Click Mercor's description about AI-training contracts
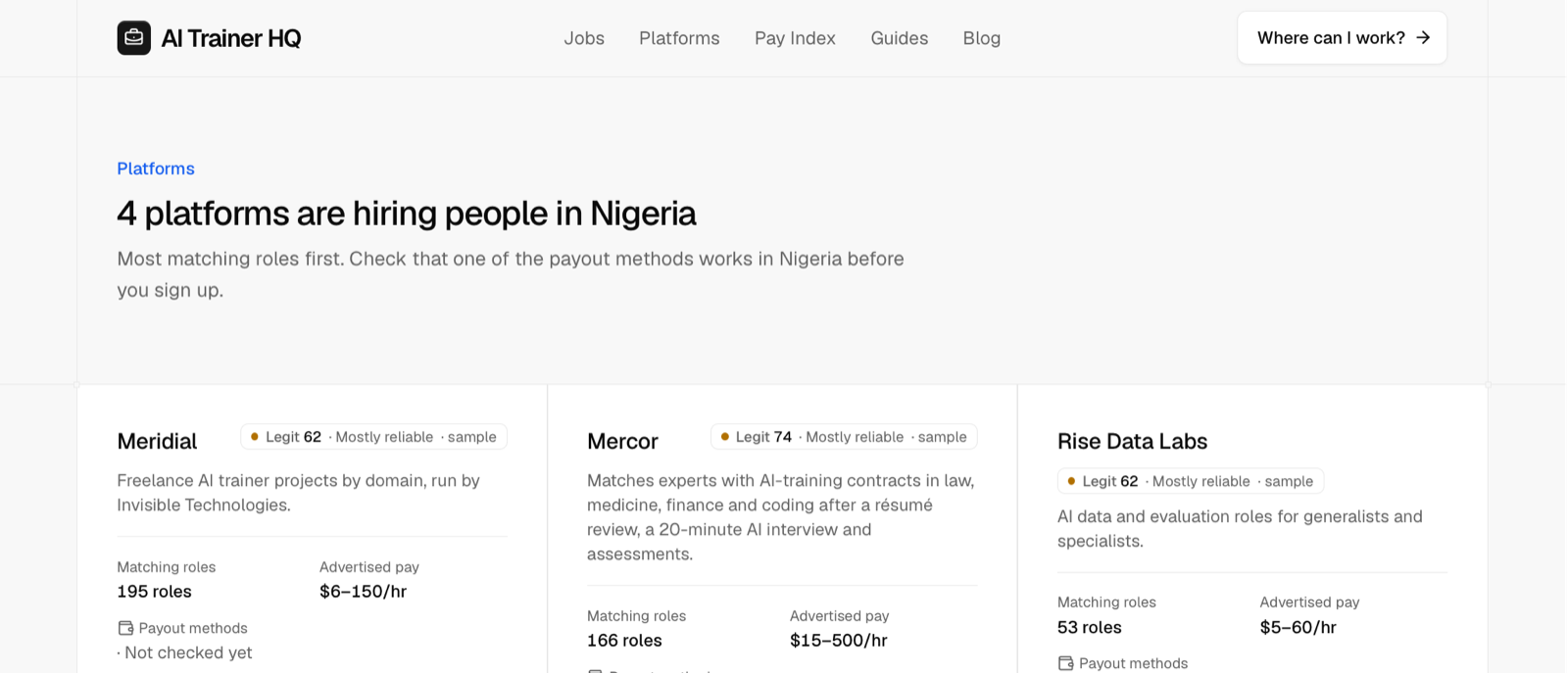Screen dimensions: 1568x673 [781, 517]
